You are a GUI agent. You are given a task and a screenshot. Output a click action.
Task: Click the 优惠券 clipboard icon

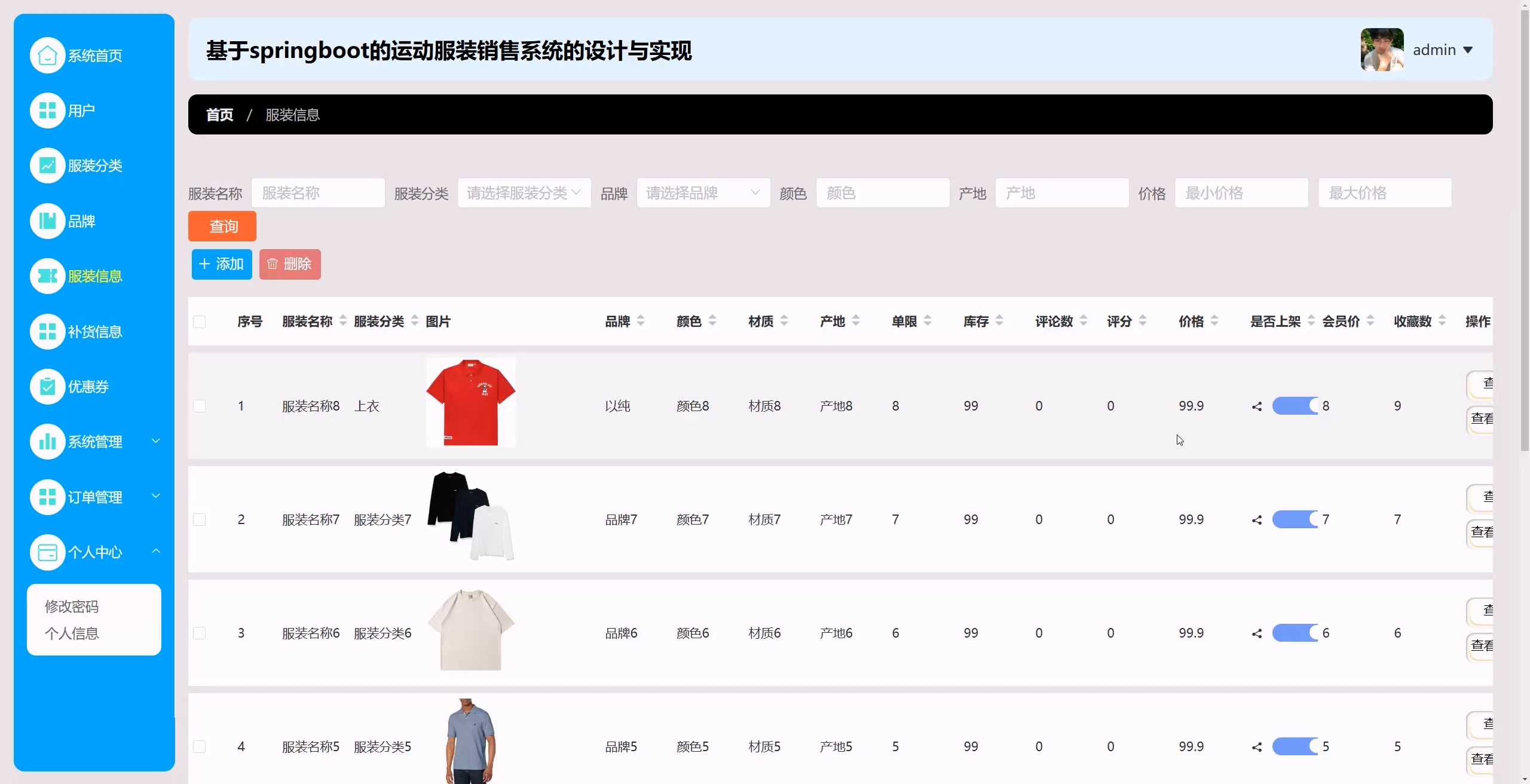pos(47,387)
